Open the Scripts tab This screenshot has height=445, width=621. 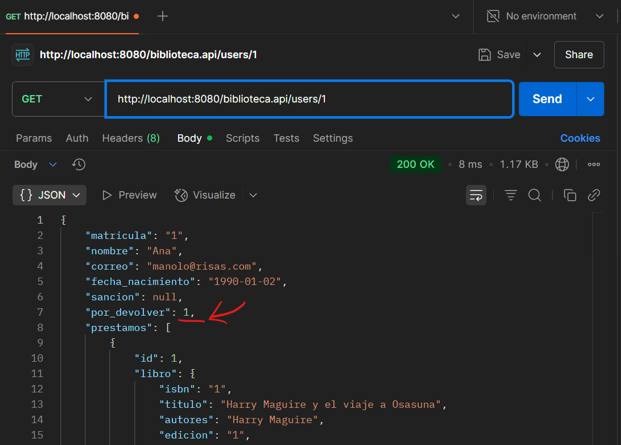pos(242,138)
